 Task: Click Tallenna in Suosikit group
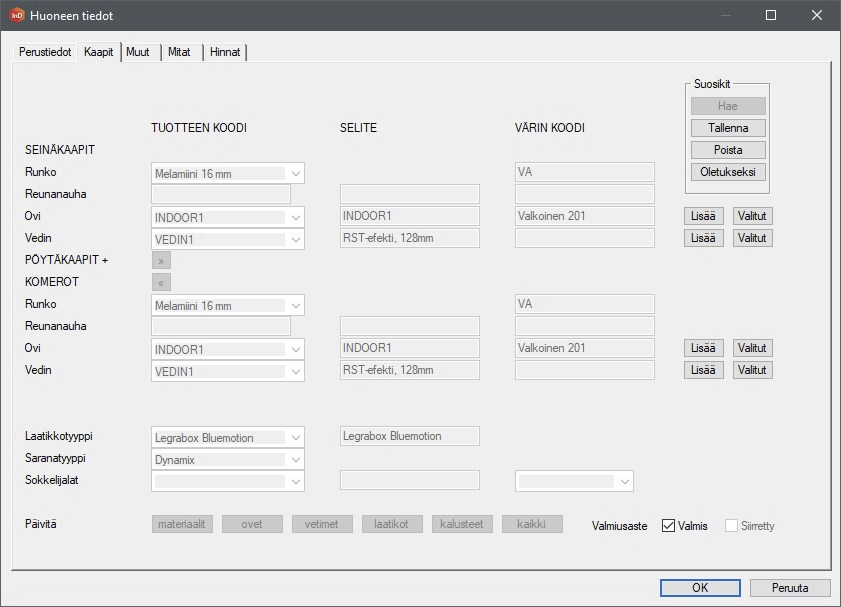point(727,128)
